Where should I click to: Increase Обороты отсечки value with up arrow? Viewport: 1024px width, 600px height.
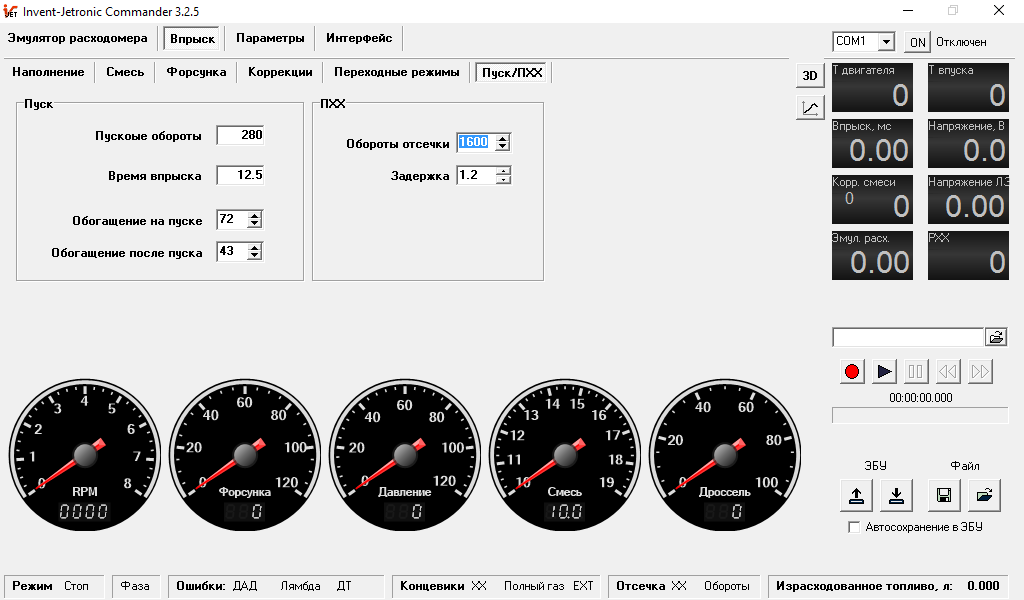502,138
